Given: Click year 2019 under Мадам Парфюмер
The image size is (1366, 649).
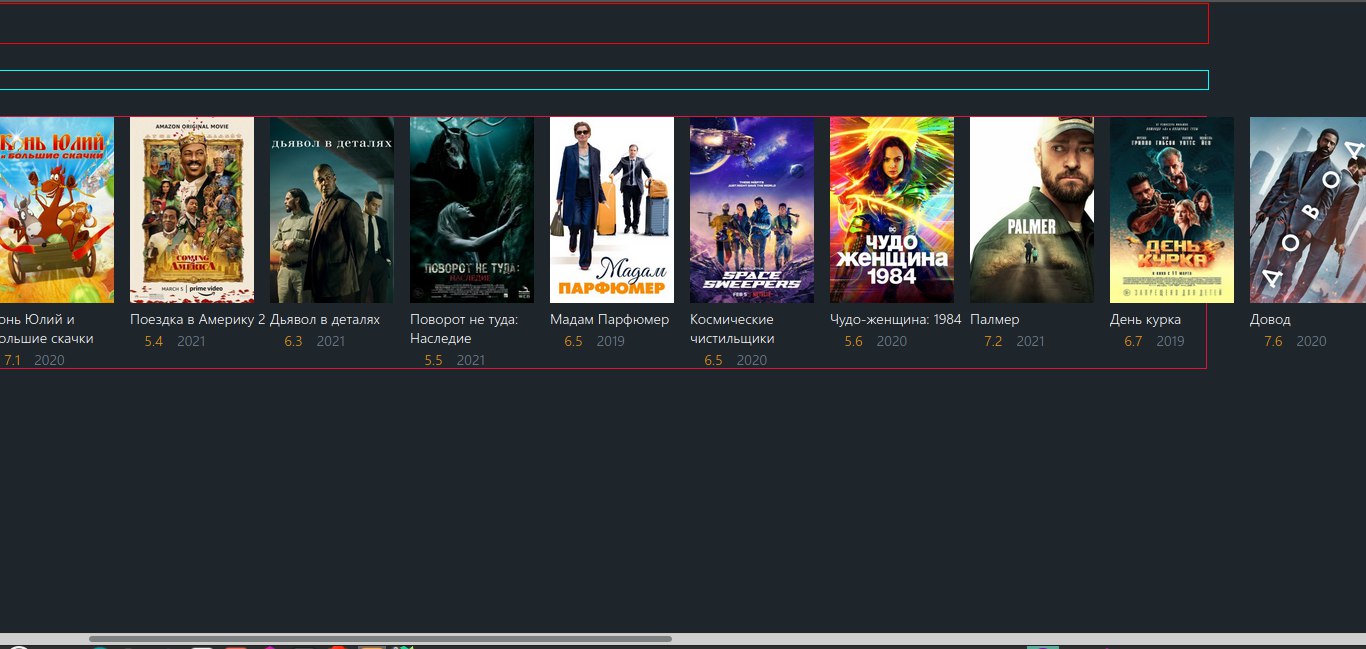Looking at the screenshot, I should click(x=611, y=342).
